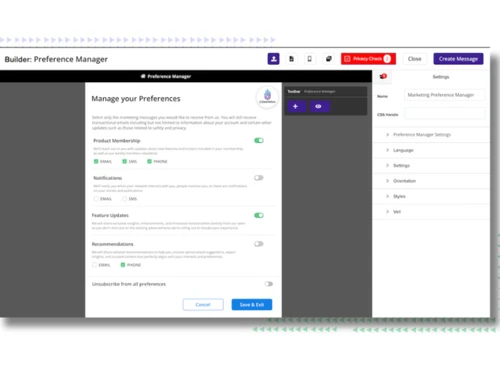Check SMS under Notifications
The height and width of the screenshot is (375, 500).
coord(124,199)
